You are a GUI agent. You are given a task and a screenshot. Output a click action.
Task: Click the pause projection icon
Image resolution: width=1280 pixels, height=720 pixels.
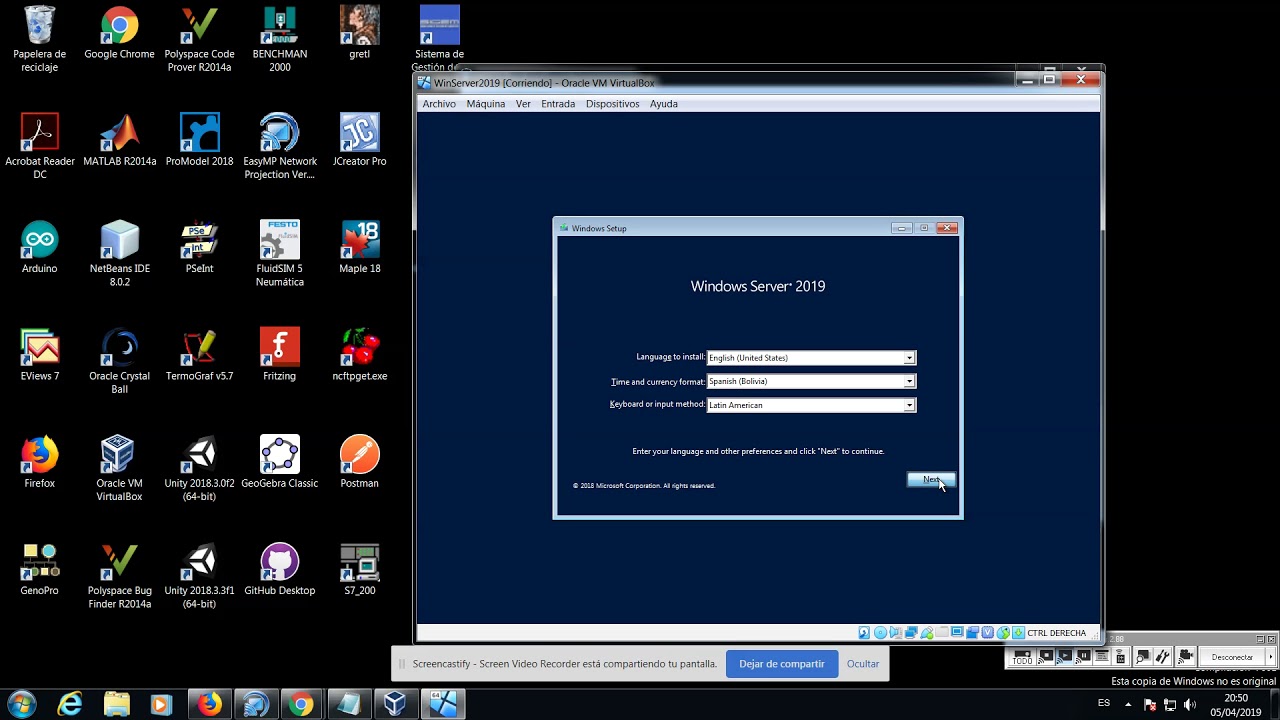1083,657
